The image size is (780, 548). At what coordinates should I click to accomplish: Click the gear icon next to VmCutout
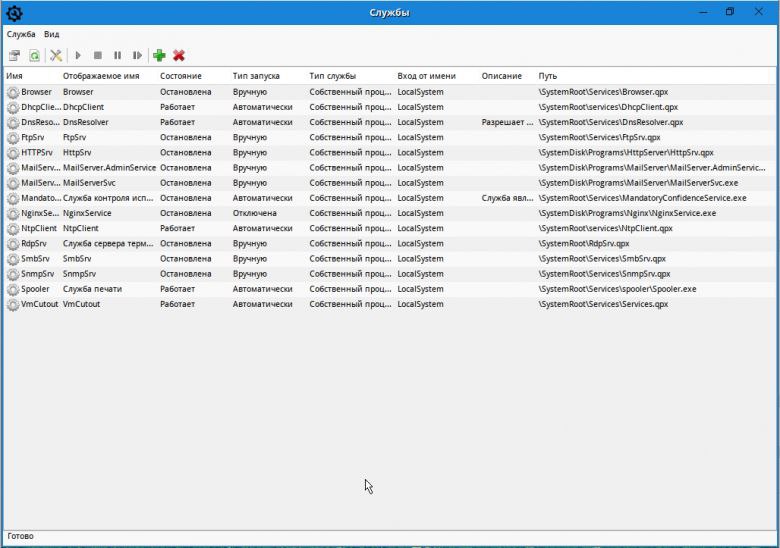point(13,305)
